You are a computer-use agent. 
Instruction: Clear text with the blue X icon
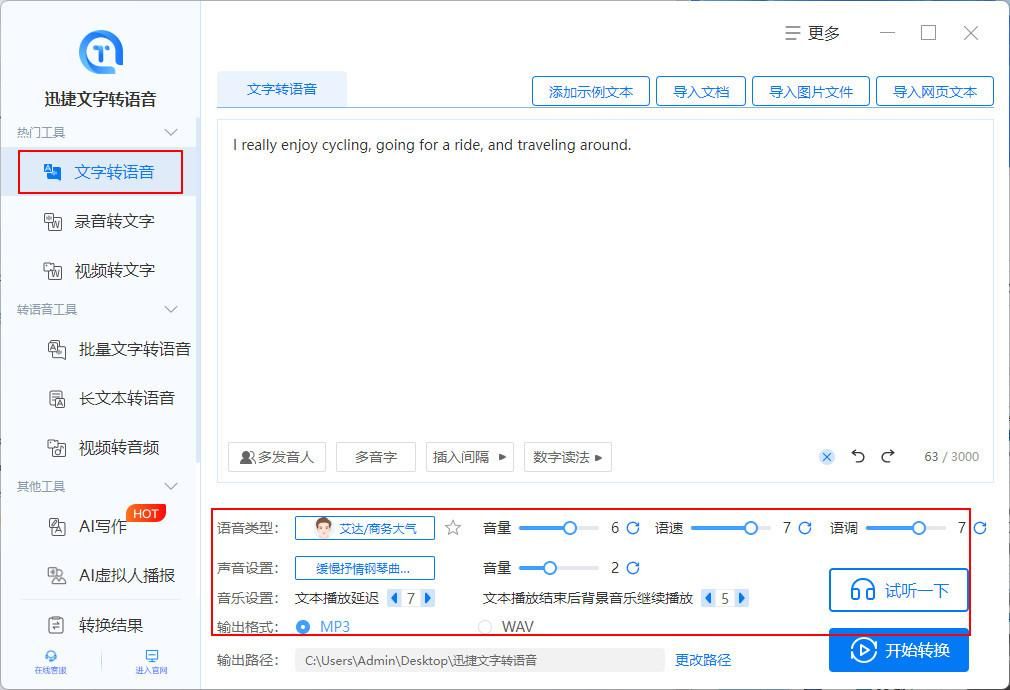click(827, 457)
